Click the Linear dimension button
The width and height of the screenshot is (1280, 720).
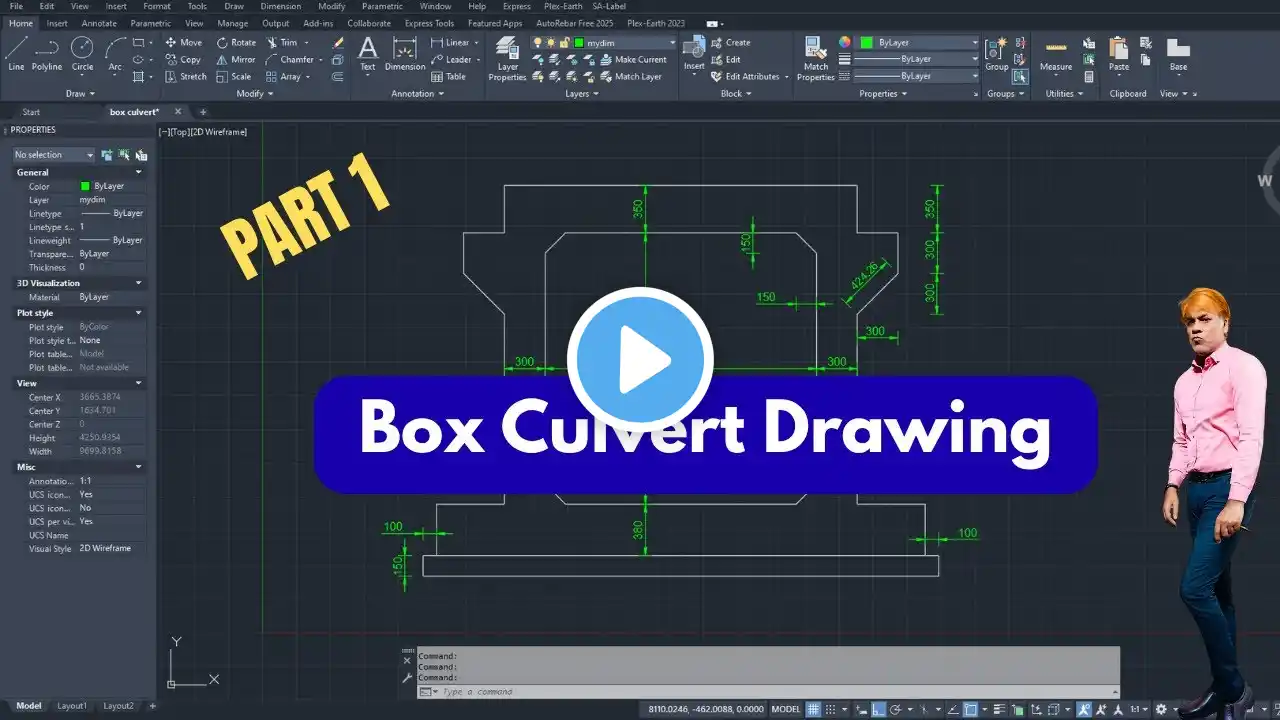[455, 42]
